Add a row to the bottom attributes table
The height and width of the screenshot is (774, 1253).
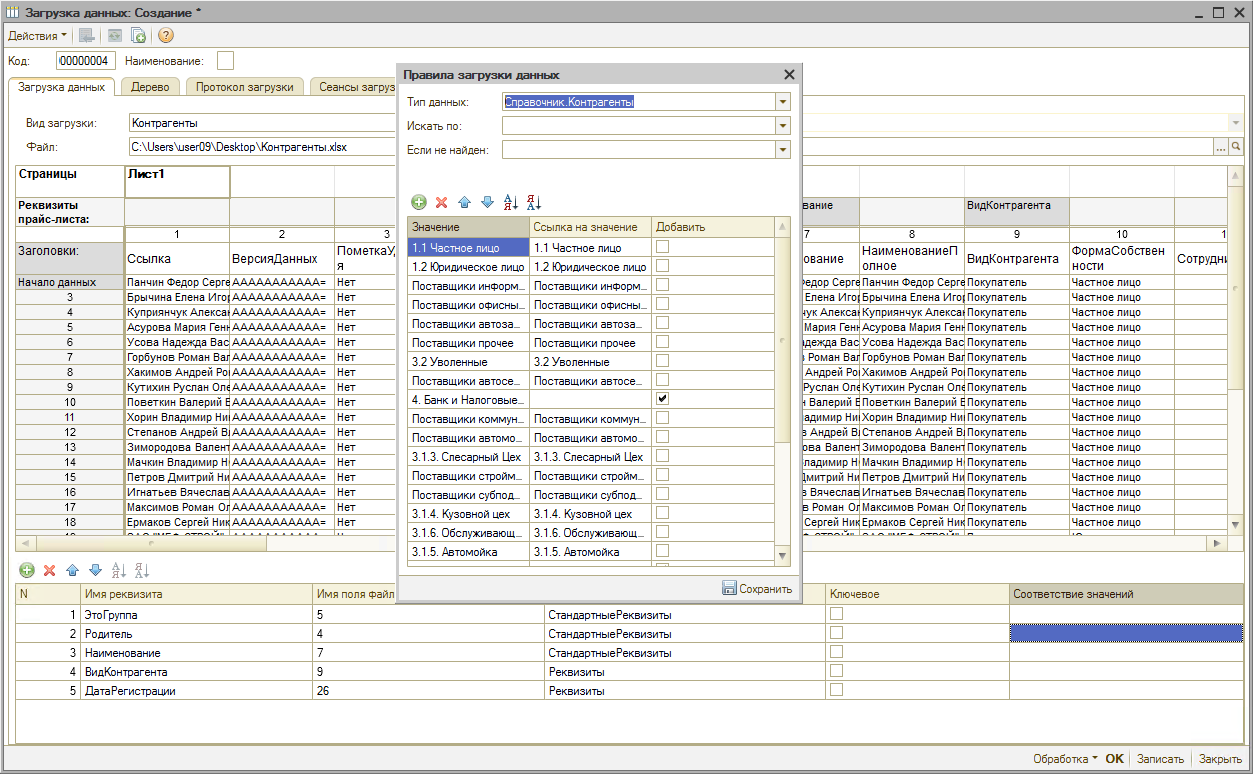pos(27,570)
